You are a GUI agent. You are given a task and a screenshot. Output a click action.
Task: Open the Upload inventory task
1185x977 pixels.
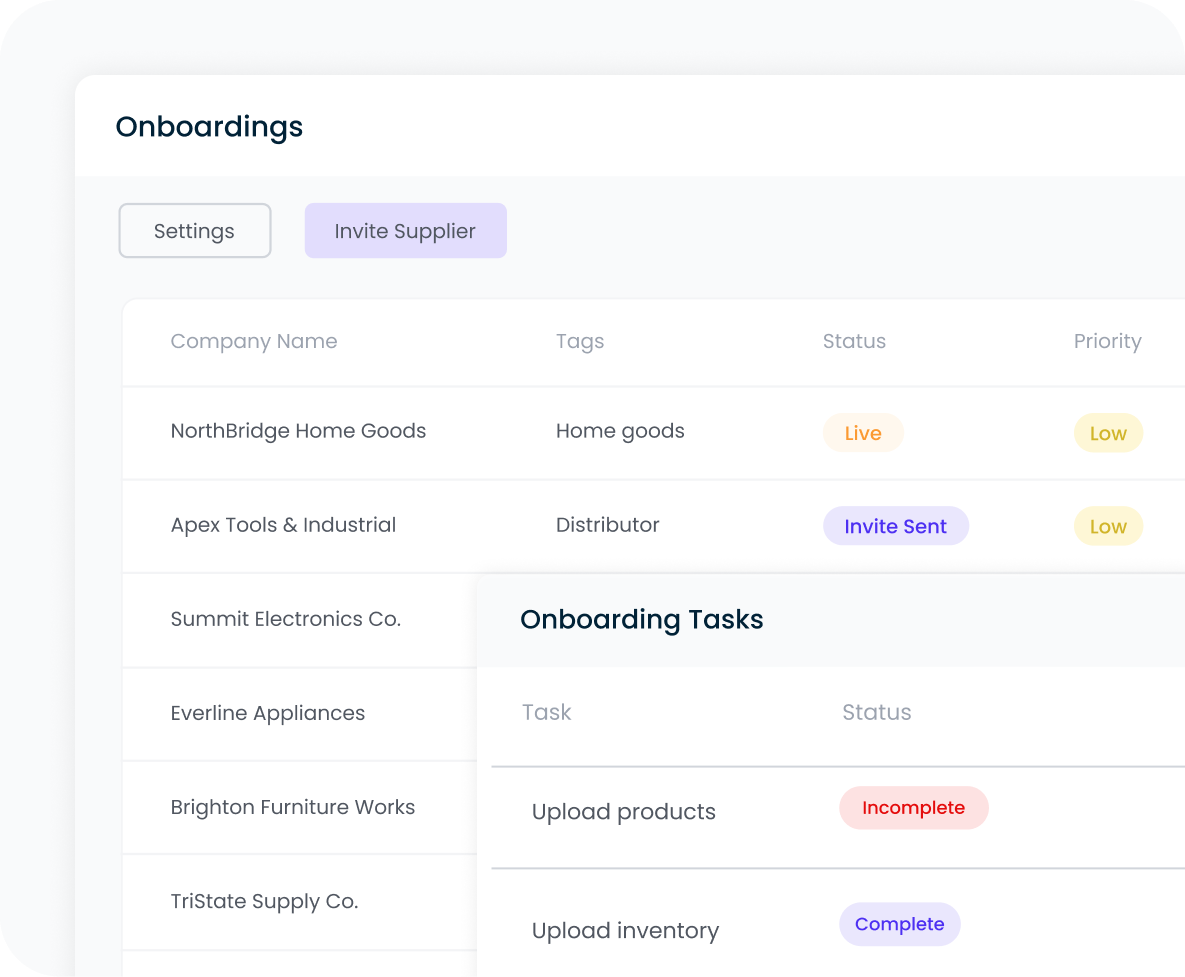625,931
